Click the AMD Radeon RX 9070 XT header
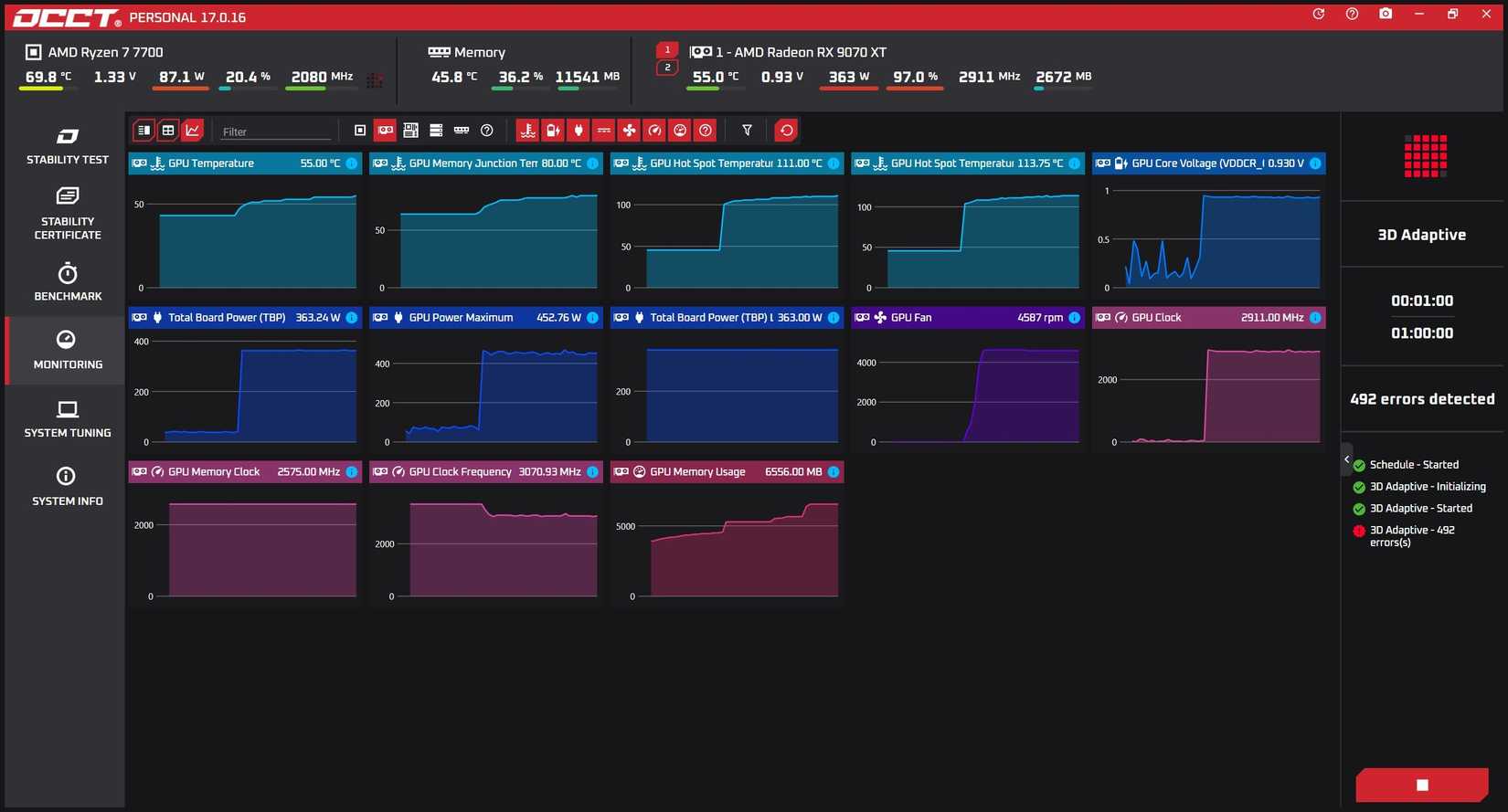This screenshot has height=812, width=1508. pos(788,52)
